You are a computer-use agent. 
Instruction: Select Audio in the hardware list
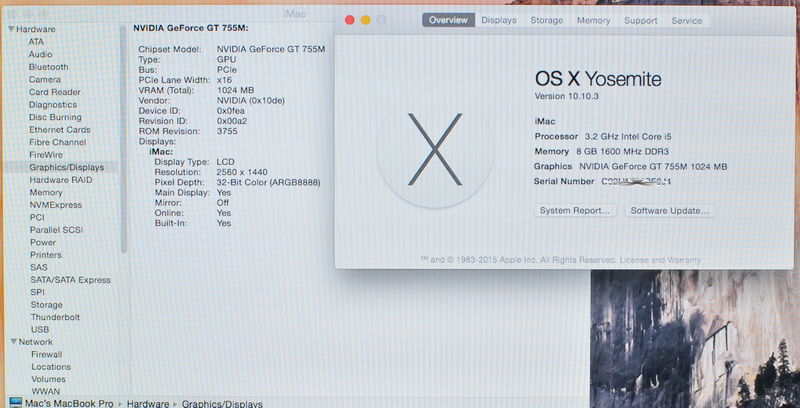tap(40, 54)
